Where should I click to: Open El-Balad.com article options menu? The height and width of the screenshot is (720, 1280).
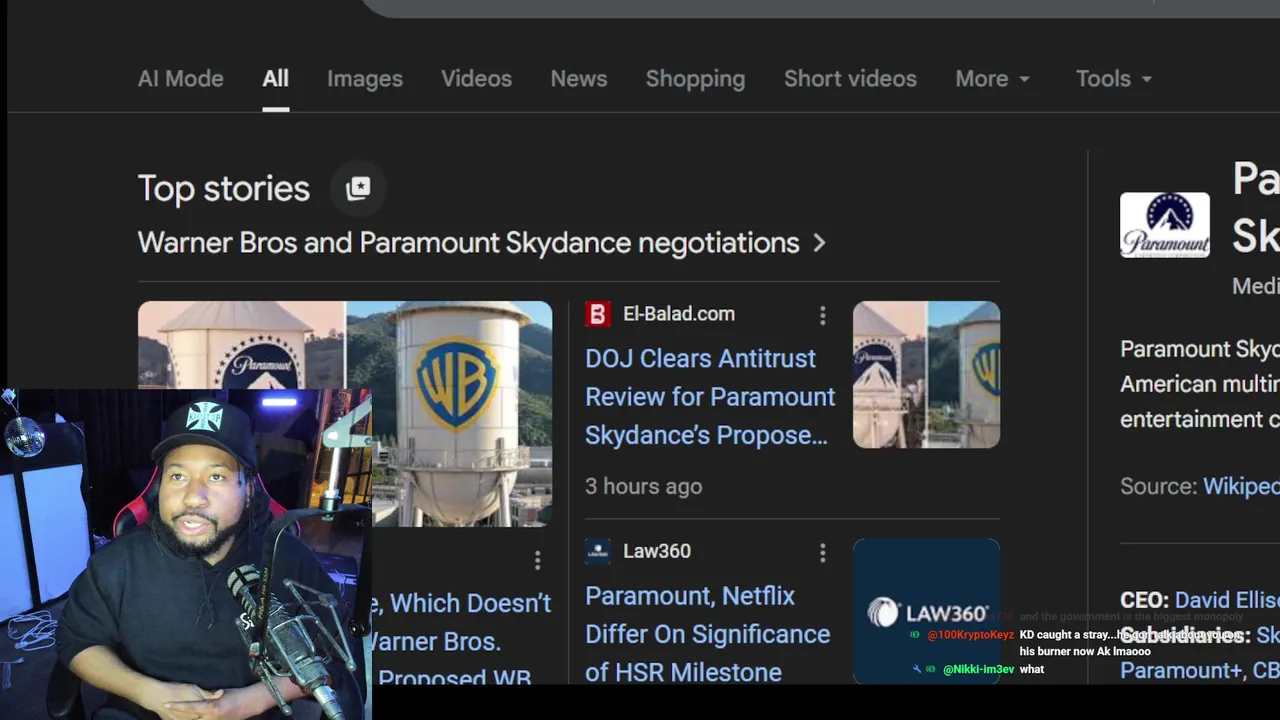coord(822,316)
